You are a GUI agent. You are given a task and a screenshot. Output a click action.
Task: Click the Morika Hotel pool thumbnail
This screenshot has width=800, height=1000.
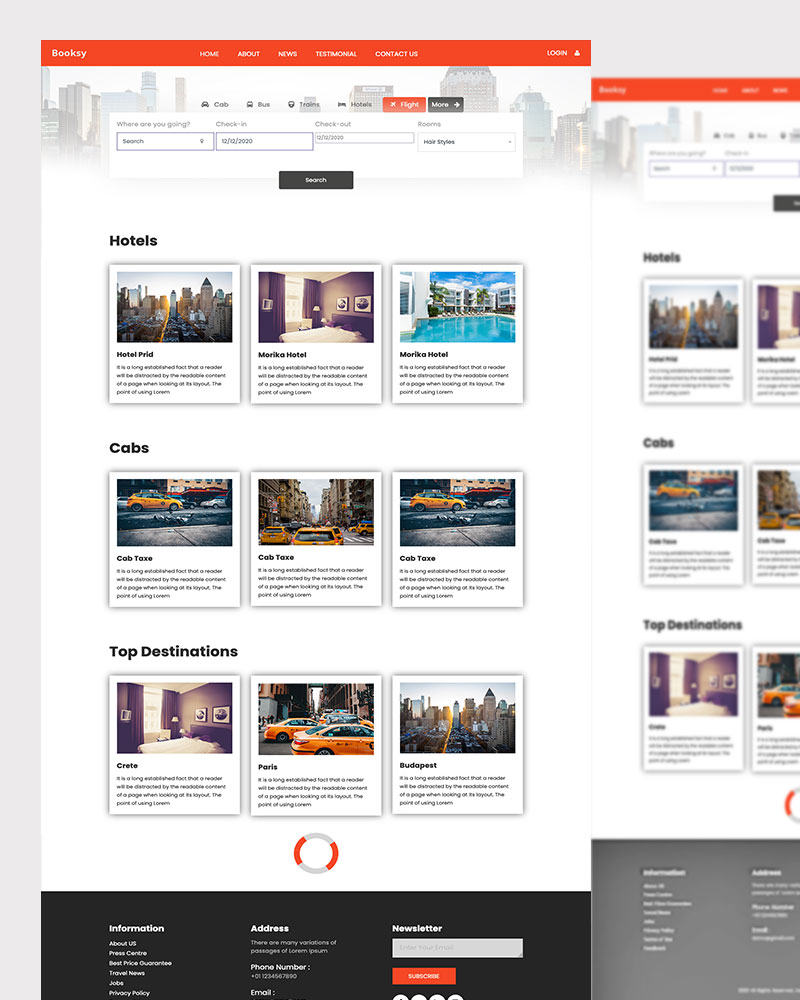click(x=457, y=305)
